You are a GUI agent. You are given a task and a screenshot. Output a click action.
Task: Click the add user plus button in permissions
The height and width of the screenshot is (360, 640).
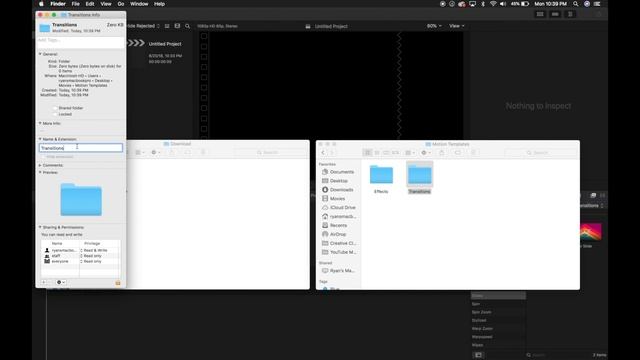(x=44, y=282)
